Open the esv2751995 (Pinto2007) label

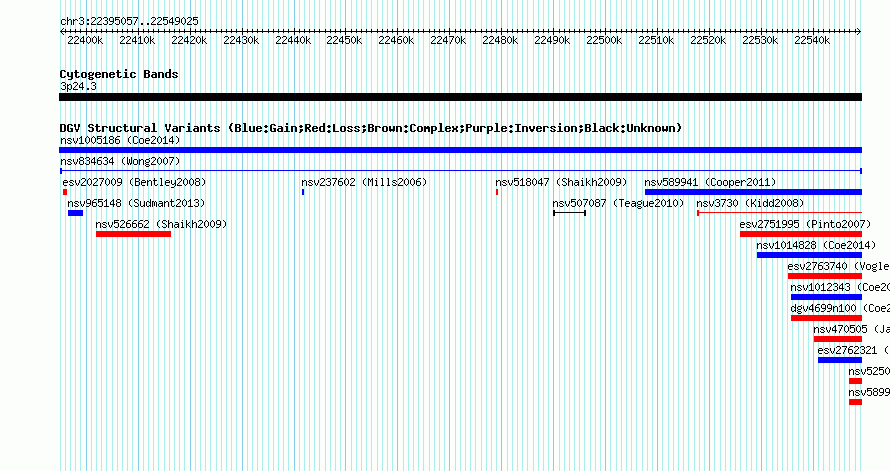pyautogui.click(x=805, y=224)
